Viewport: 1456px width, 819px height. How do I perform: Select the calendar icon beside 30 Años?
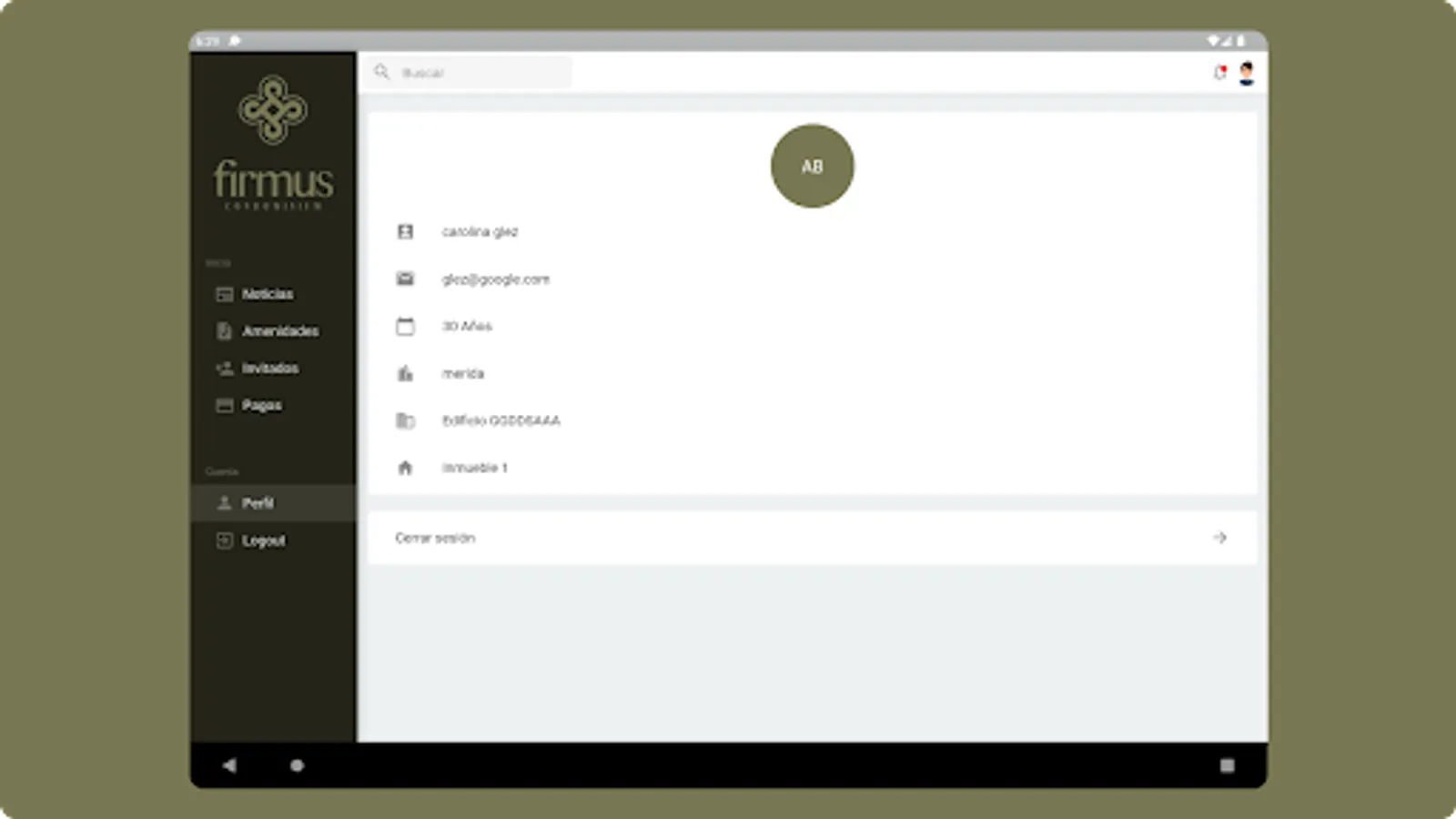click(x=405, y=326)
